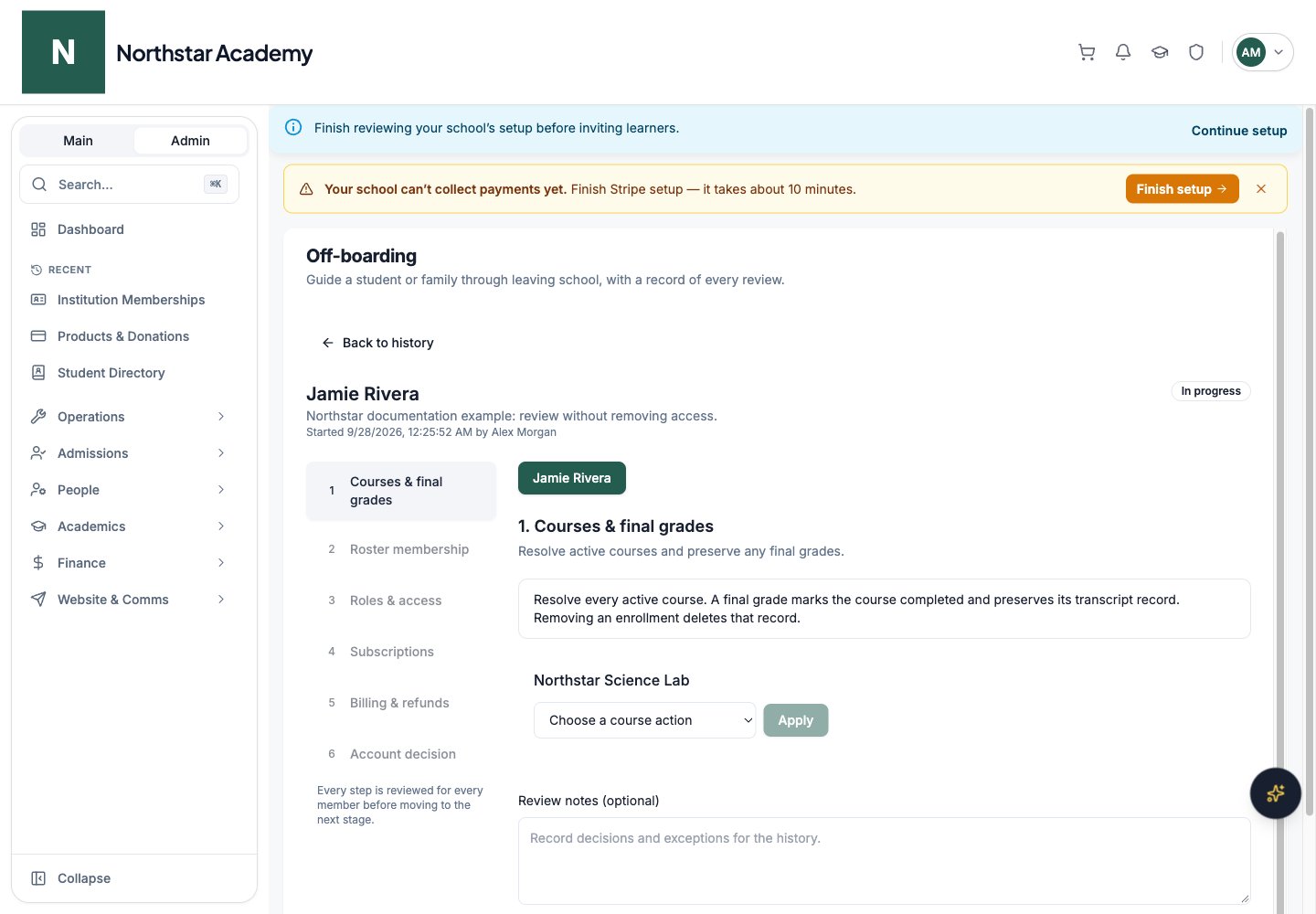Open the sparkle AI assistant button
The height and width of the screenshot is (914, 1316).
coord(1275,792)
